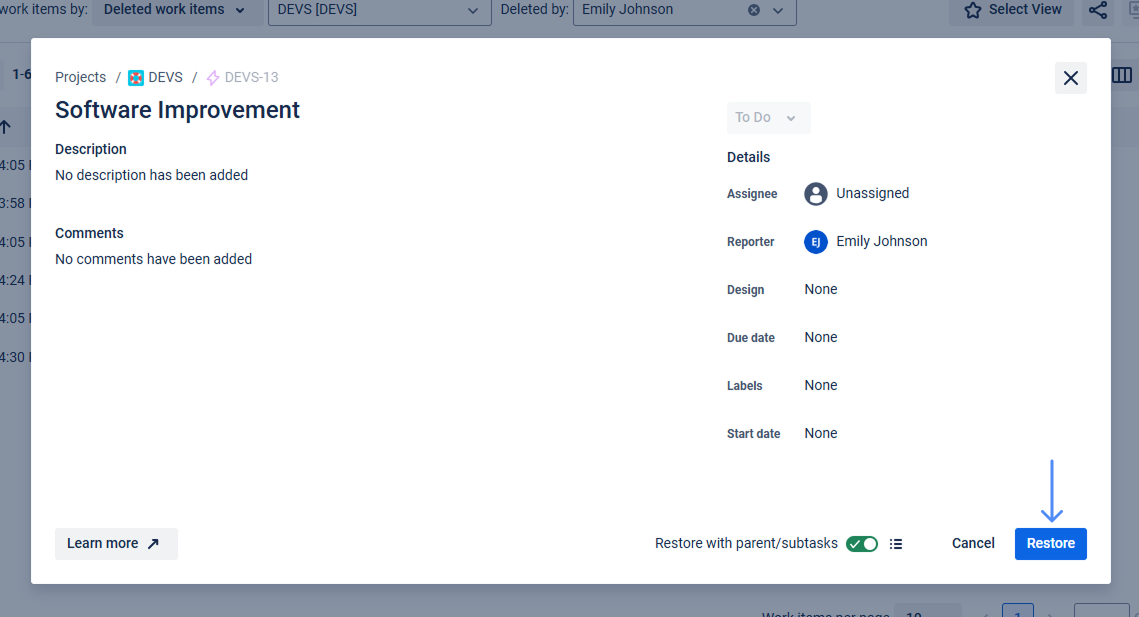This screenshot has height=617, width=1139.
Task: Click the DEVS-13 epic lightning icon
Action: [212, 78]
